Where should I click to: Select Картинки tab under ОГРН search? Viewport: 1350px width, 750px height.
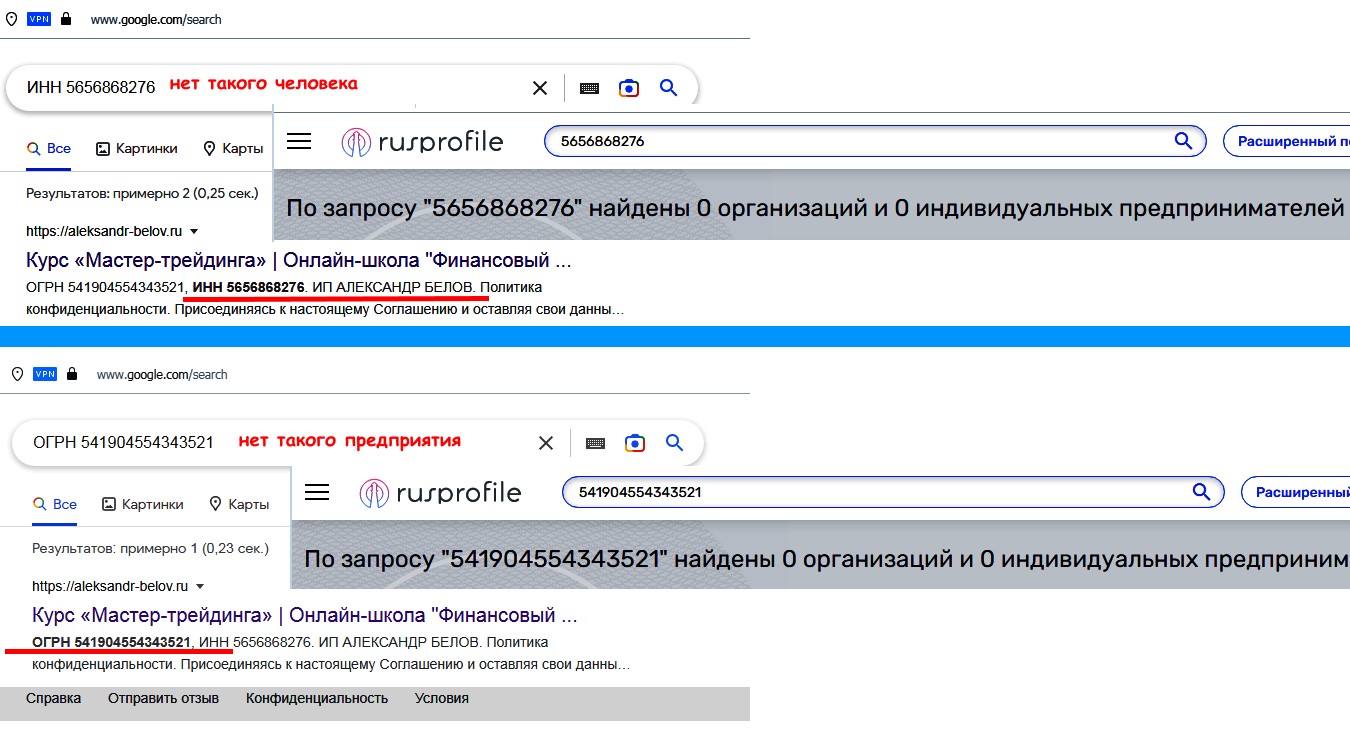tap(143, 504)
